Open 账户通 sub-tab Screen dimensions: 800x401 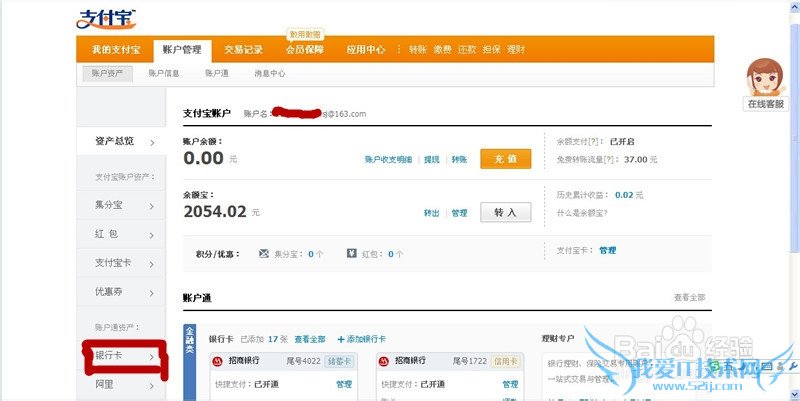pos(217,73)
